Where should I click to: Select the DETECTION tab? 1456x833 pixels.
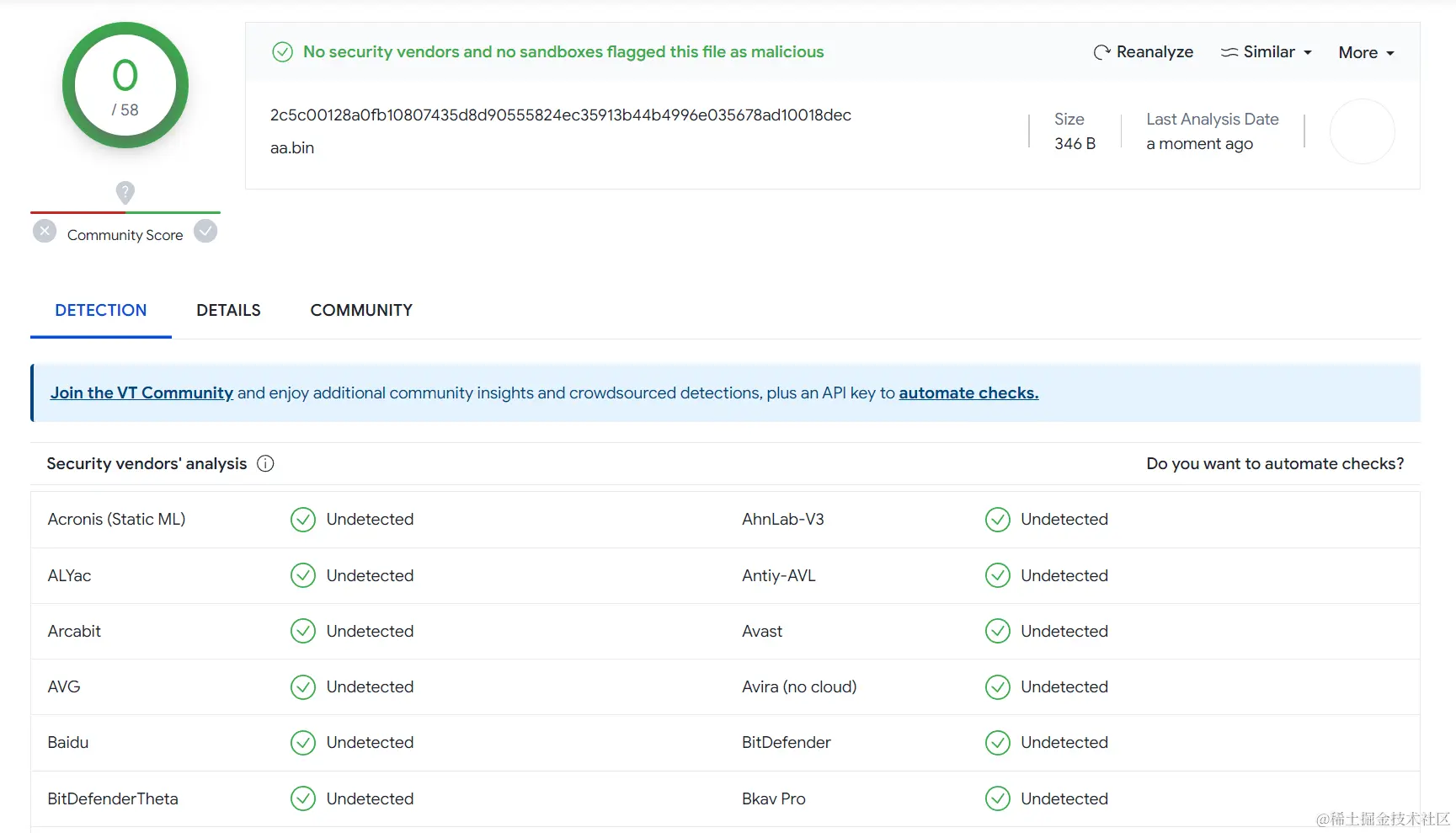(101, 310)
